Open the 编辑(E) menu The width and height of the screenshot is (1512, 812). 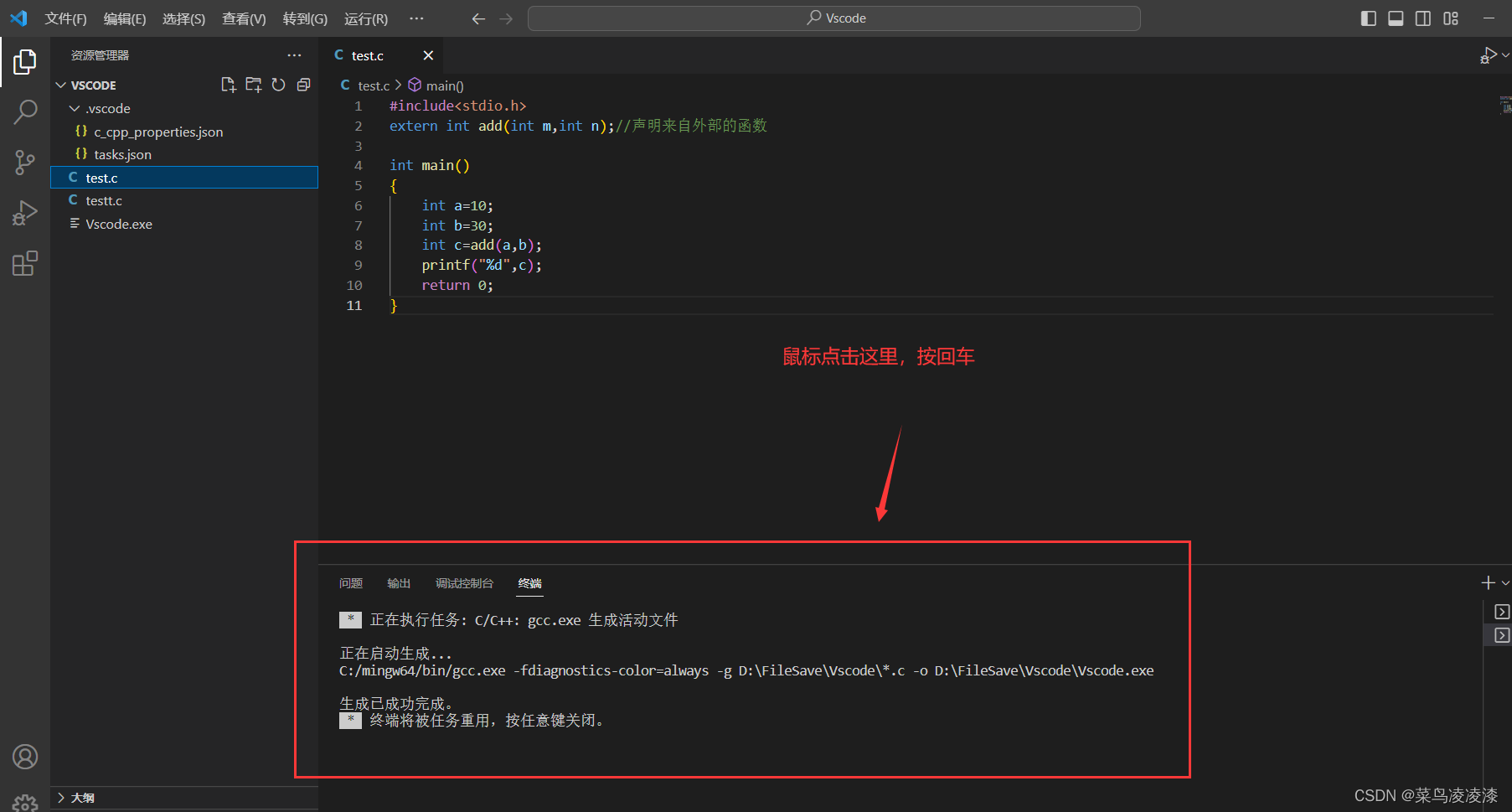click(x=125, y=18)
